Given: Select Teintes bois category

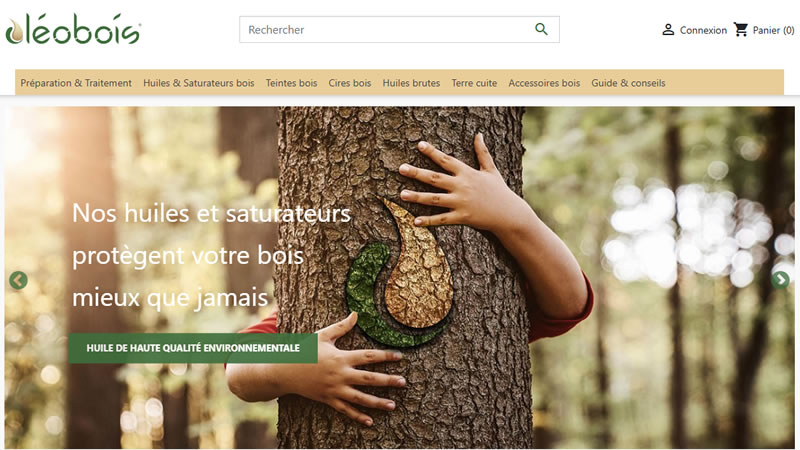Looking at the screenshot, I should coord(291,83).
